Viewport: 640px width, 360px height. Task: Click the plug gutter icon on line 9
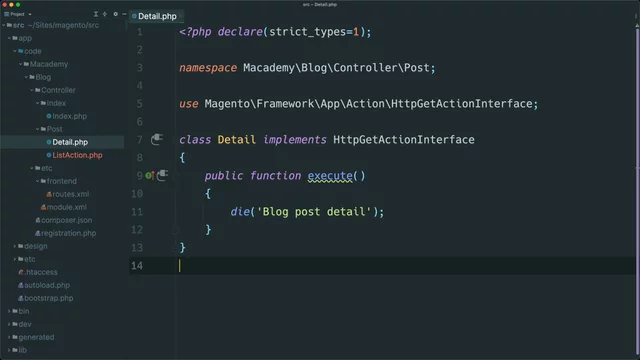click(162, 176)
